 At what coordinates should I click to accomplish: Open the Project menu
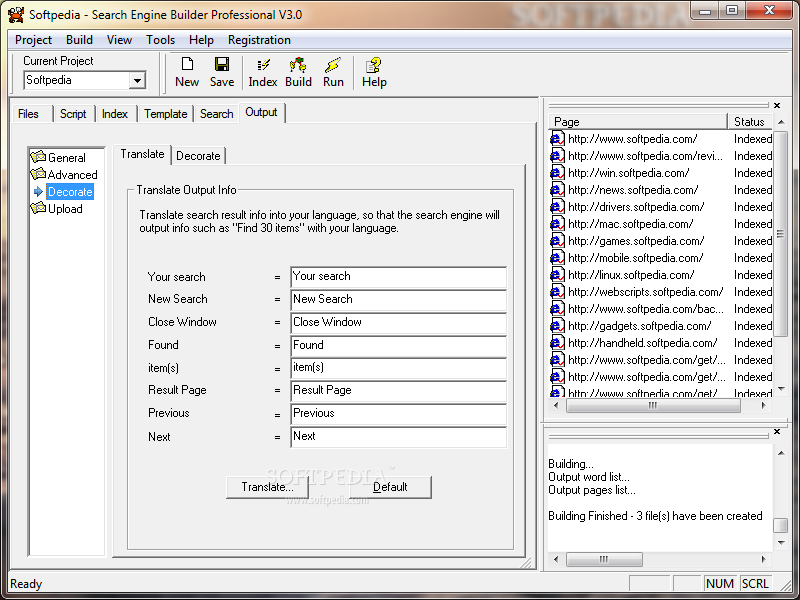tap(33, 40)
